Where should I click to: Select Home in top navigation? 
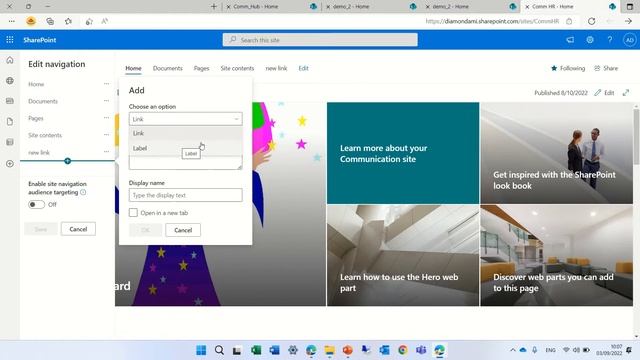133,68
